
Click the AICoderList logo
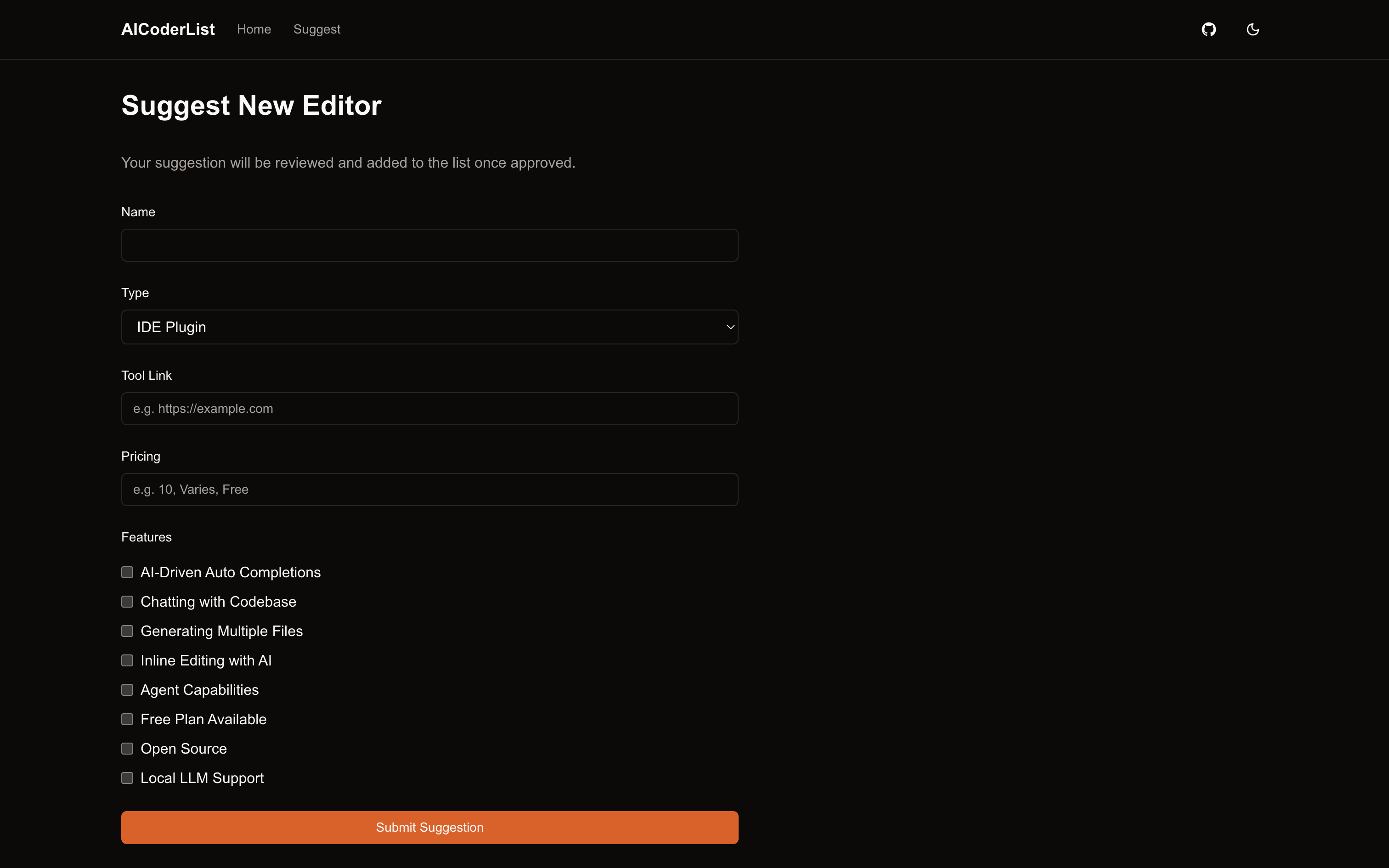[168, 29]
